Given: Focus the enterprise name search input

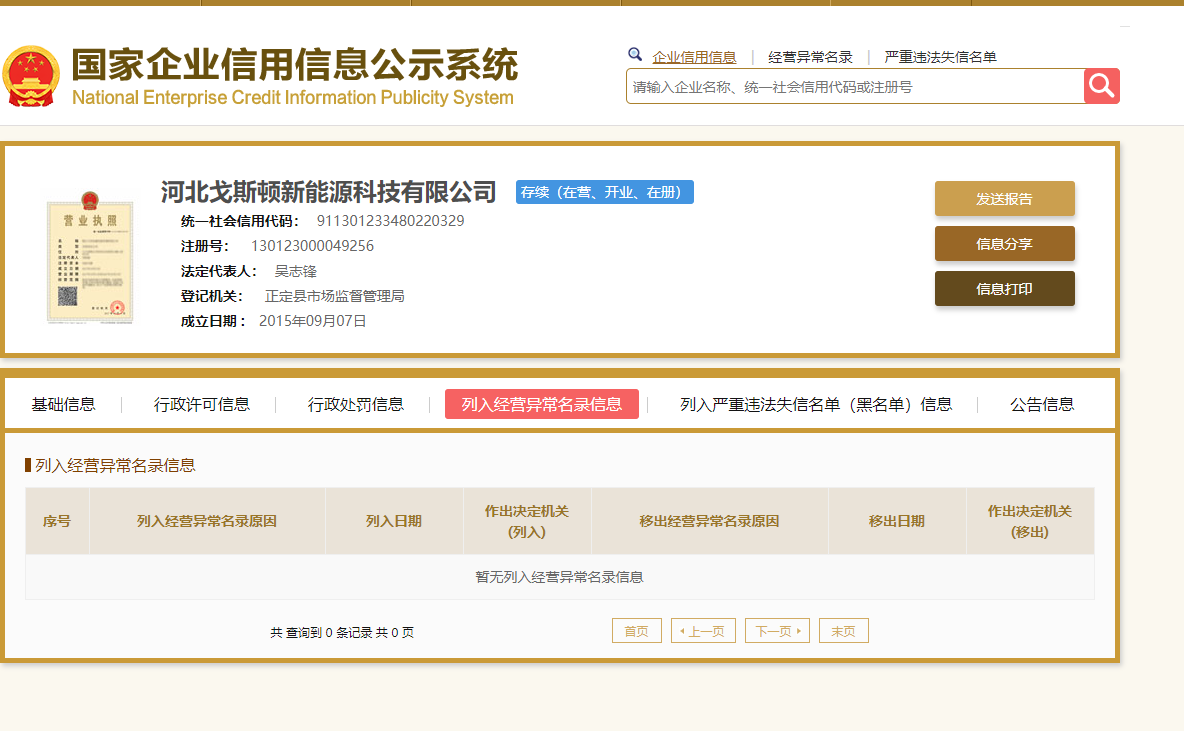Looking at the screenshot, I should [855, 86].
